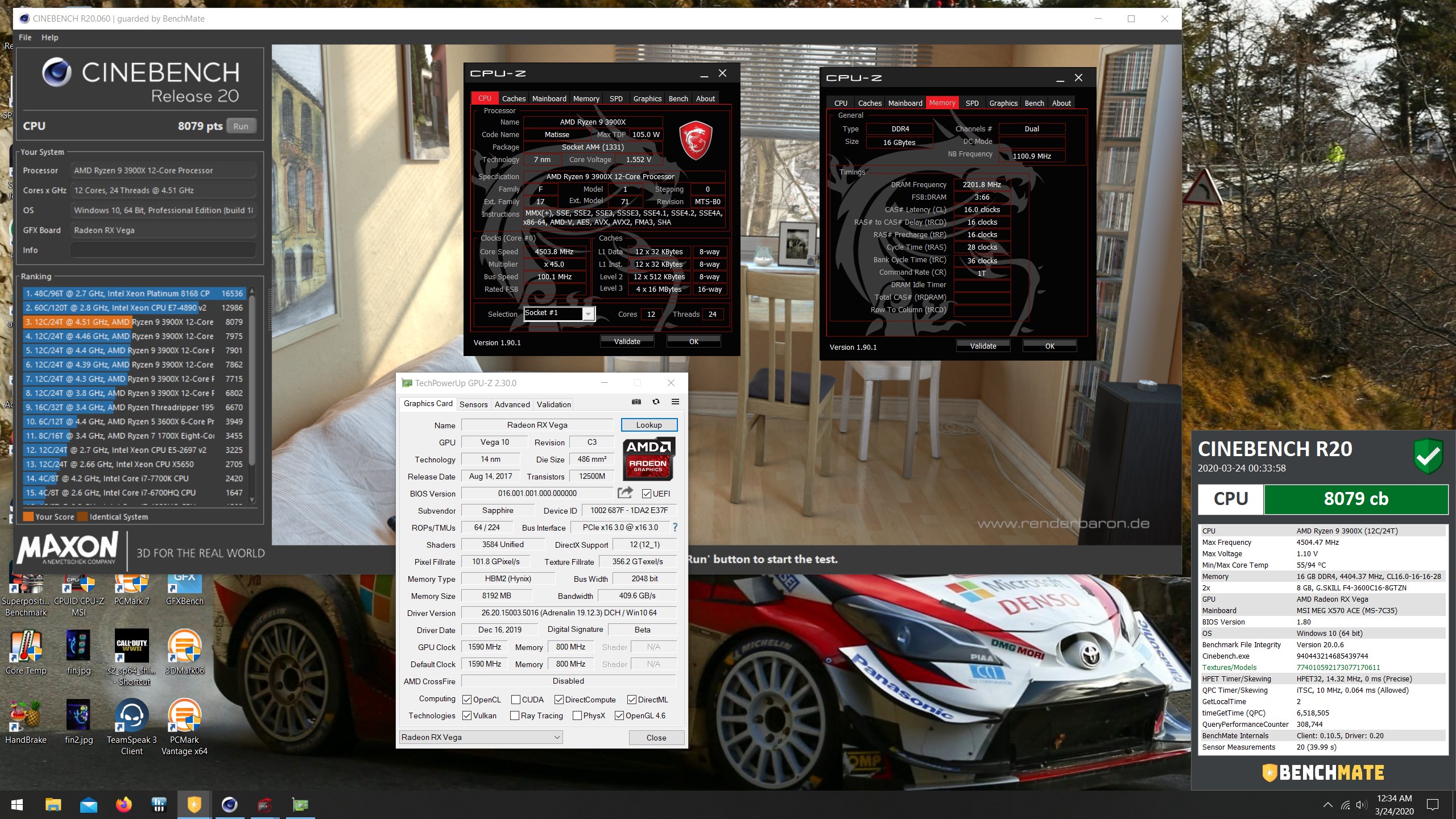The height and width of the screenshot is (819, 1456).
Task: Click GPU-Z refresh icon
Action: point(656,402)
